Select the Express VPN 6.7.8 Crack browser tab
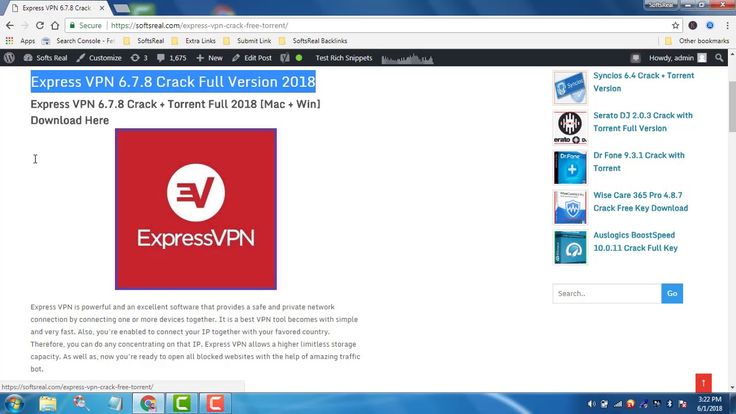The height and width of the screenshot is (414, 736). (x=56, y=8)
